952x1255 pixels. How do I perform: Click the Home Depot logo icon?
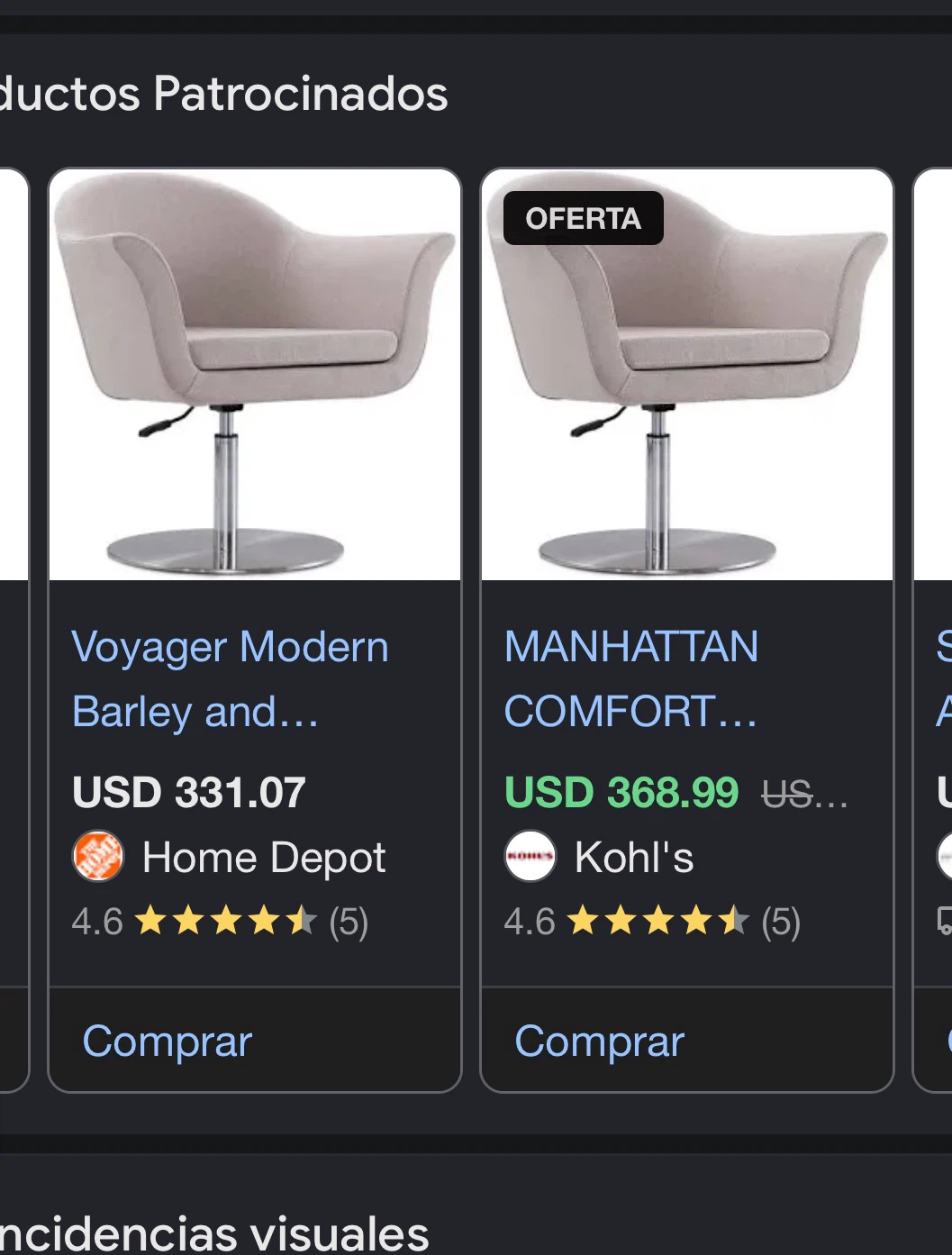pyautogui.click(x=98, y=856)
